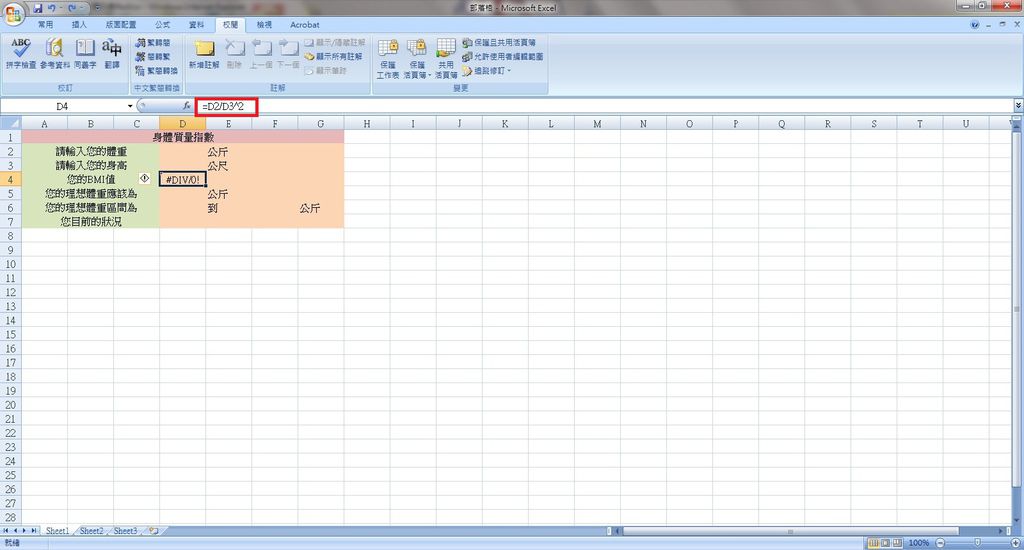
Task: Open the 檢視 ribbon tab
Action: tap(264, 25)
